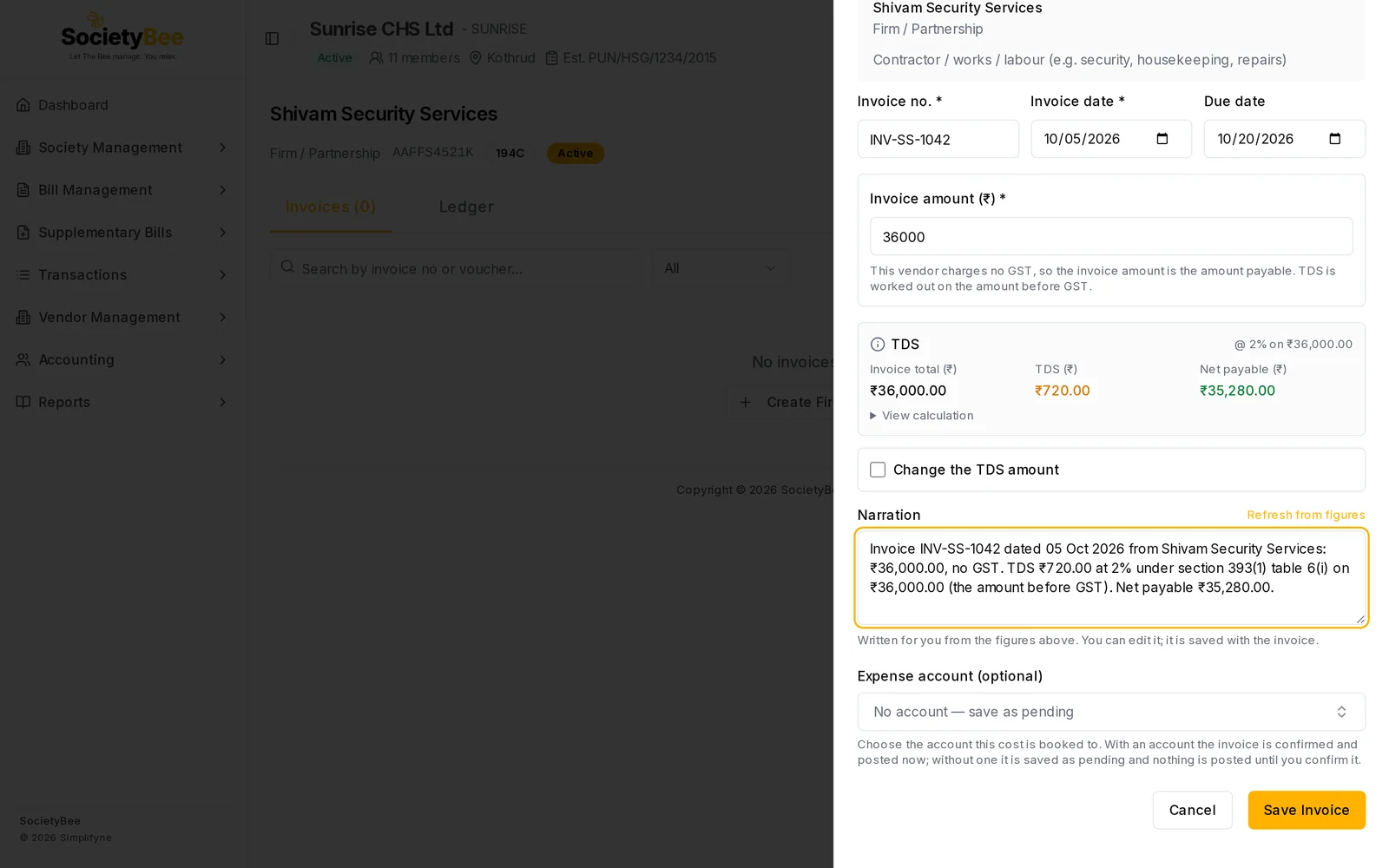Switch to the Invoices (0) tab
Image resolution: width=1389 pixels, height=868 pixels.
[331, 207]
